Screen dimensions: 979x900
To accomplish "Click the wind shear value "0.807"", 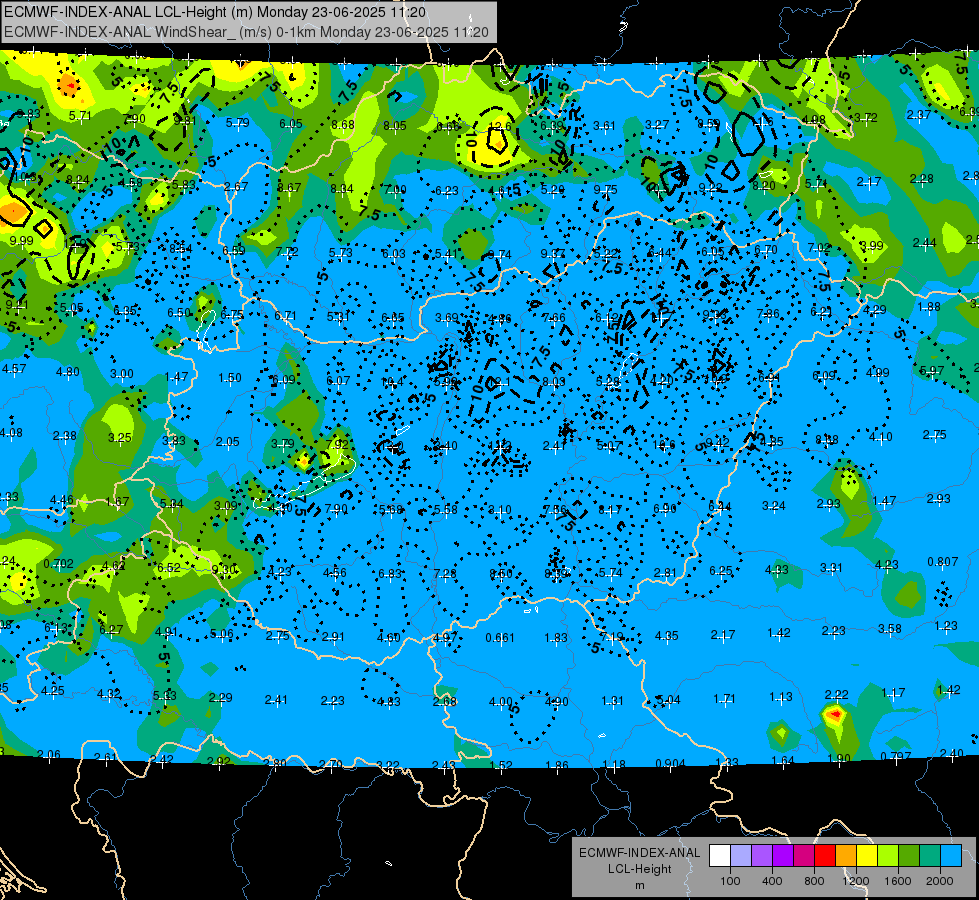I will coord(943,561).
